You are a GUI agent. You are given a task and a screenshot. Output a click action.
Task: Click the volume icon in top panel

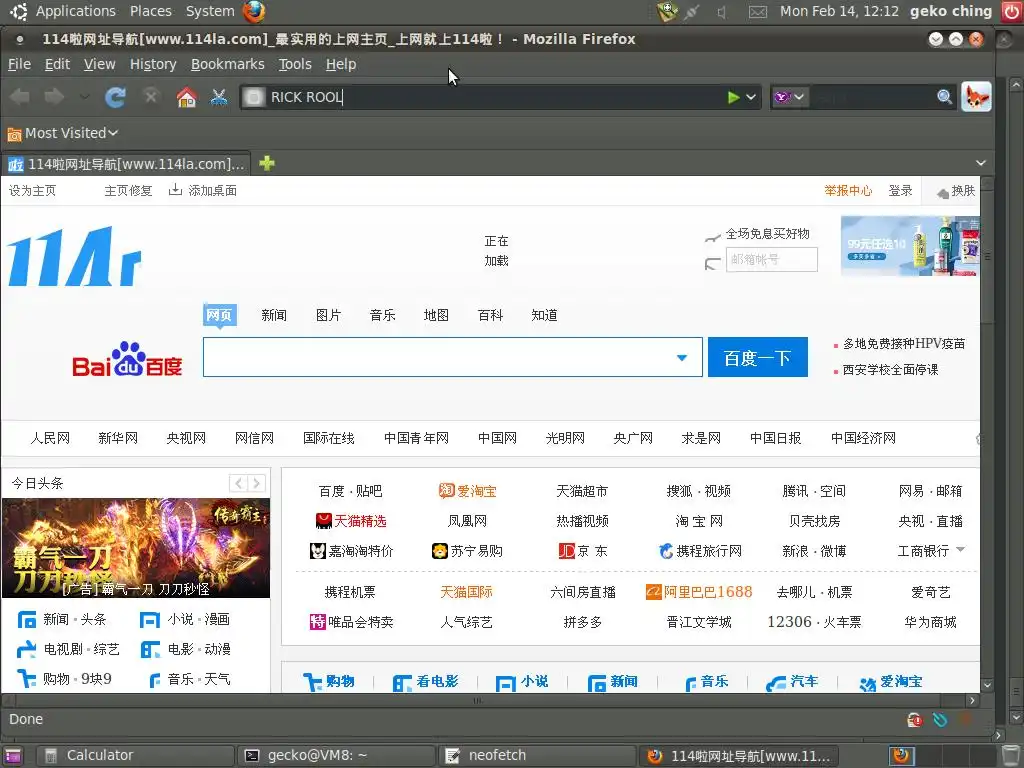click(722, 12)
